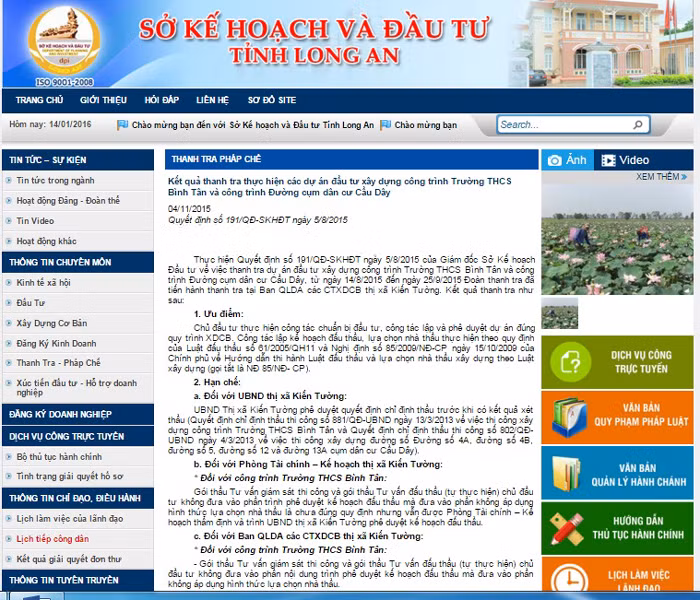The image size is (700, 600).
Task: Click the flag icon before Chào mừng message
Action: pos(122,125)
